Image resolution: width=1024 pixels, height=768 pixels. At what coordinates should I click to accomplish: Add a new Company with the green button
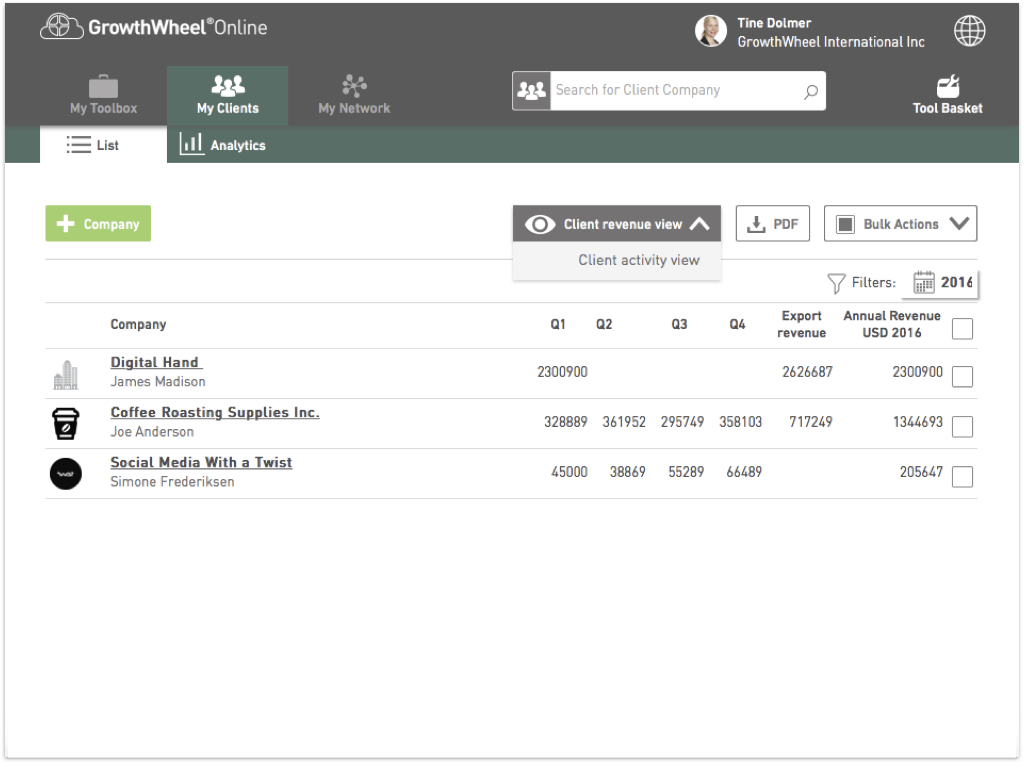pyautogui.click(x=98, y=223)
